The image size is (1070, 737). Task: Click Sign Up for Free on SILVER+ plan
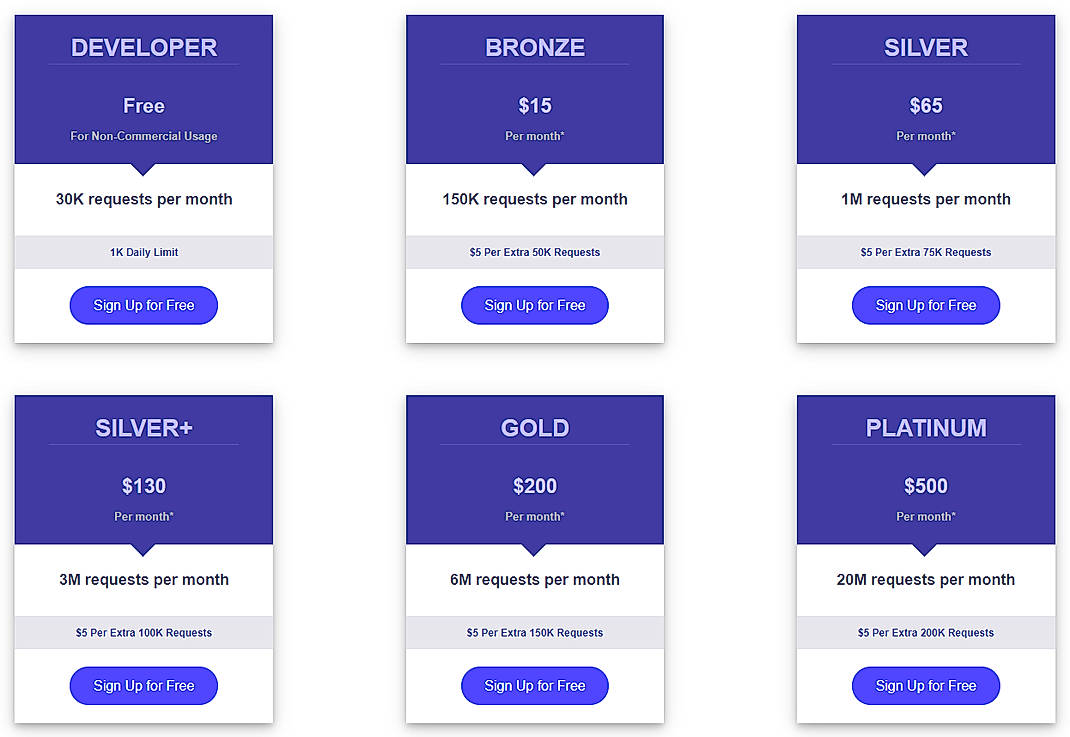coord(143,686)
